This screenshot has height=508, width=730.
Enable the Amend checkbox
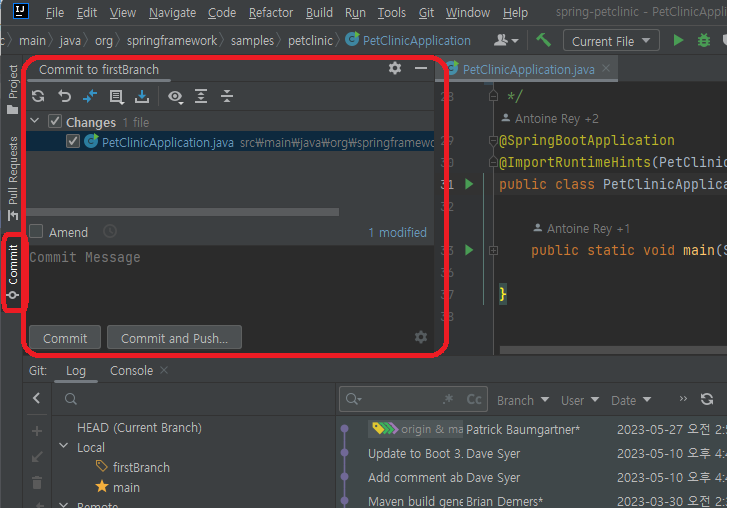[x=36, y=231]
